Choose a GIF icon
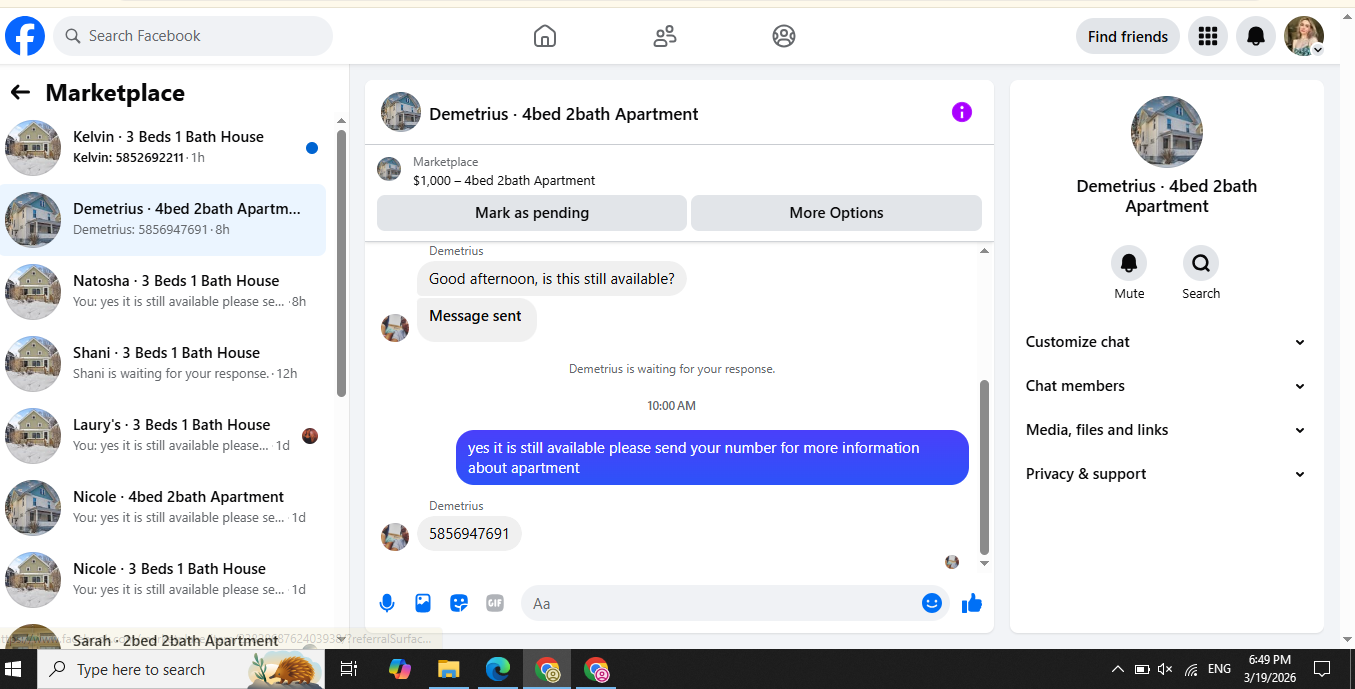1355x689 pixels. [494, 603]
